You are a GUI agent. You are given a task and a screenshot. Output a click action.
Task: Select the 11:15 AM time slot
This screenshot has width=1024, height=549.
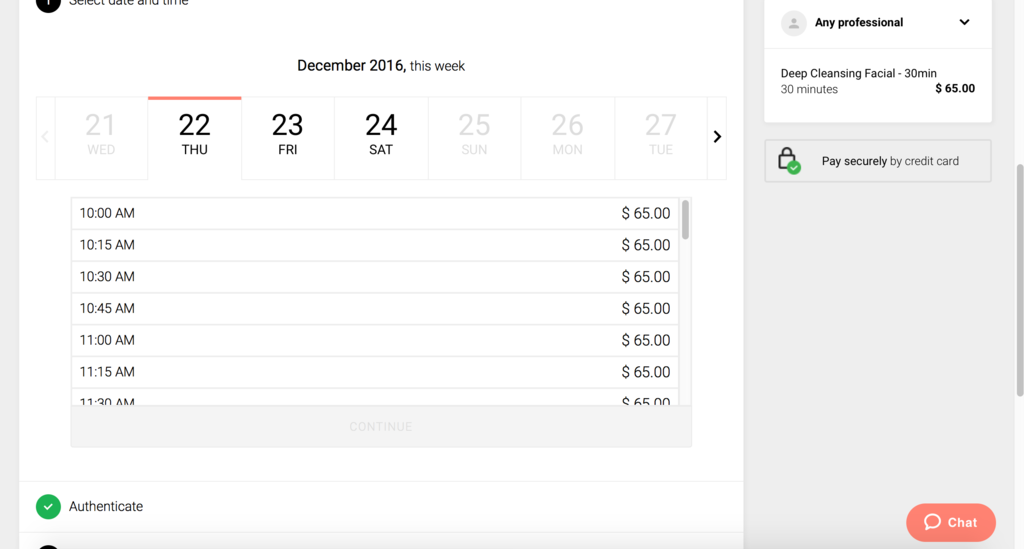375,372
